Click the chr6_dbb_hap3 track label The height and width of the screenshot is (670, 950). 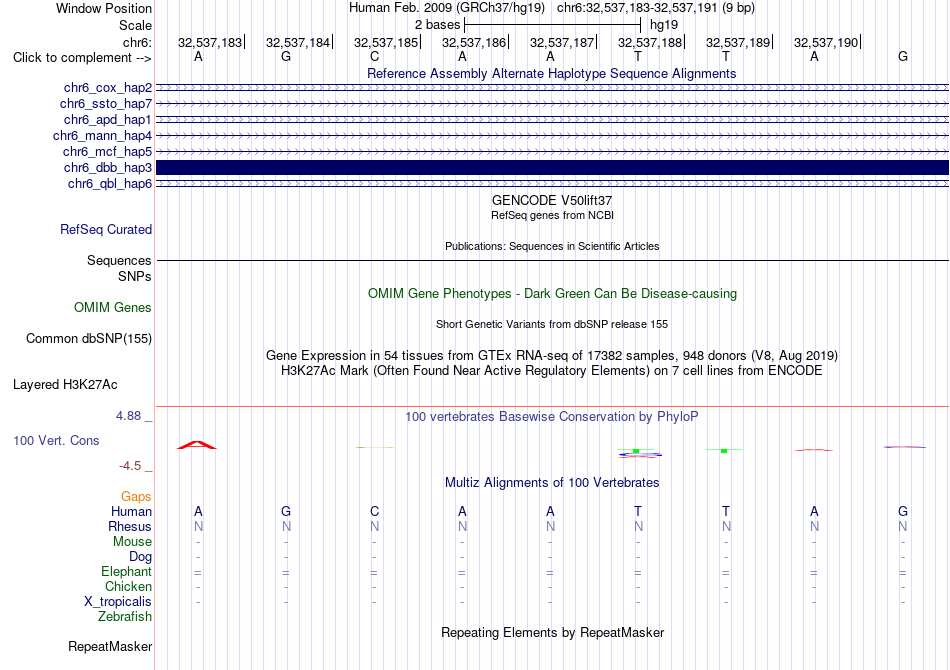pos(108,168)
